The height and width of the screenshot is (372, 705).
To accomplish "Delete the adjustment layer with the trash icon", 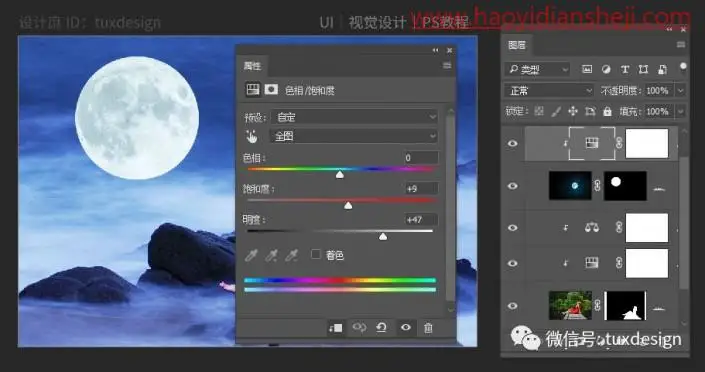I will pos(428,328).
